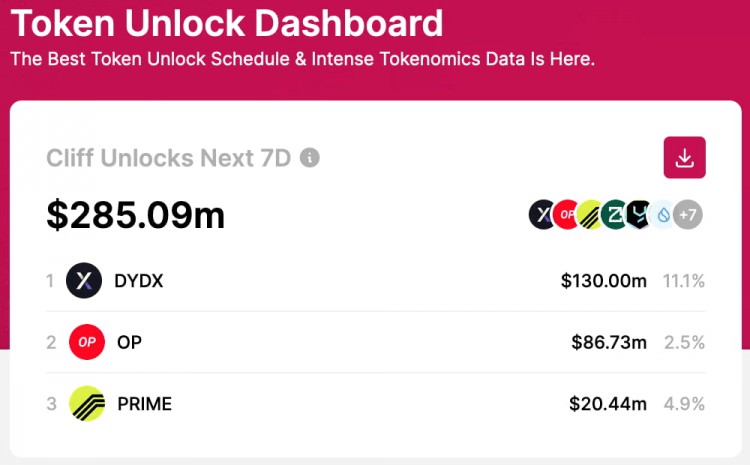Select the green Z token avatar

click(x=614, y=214)
